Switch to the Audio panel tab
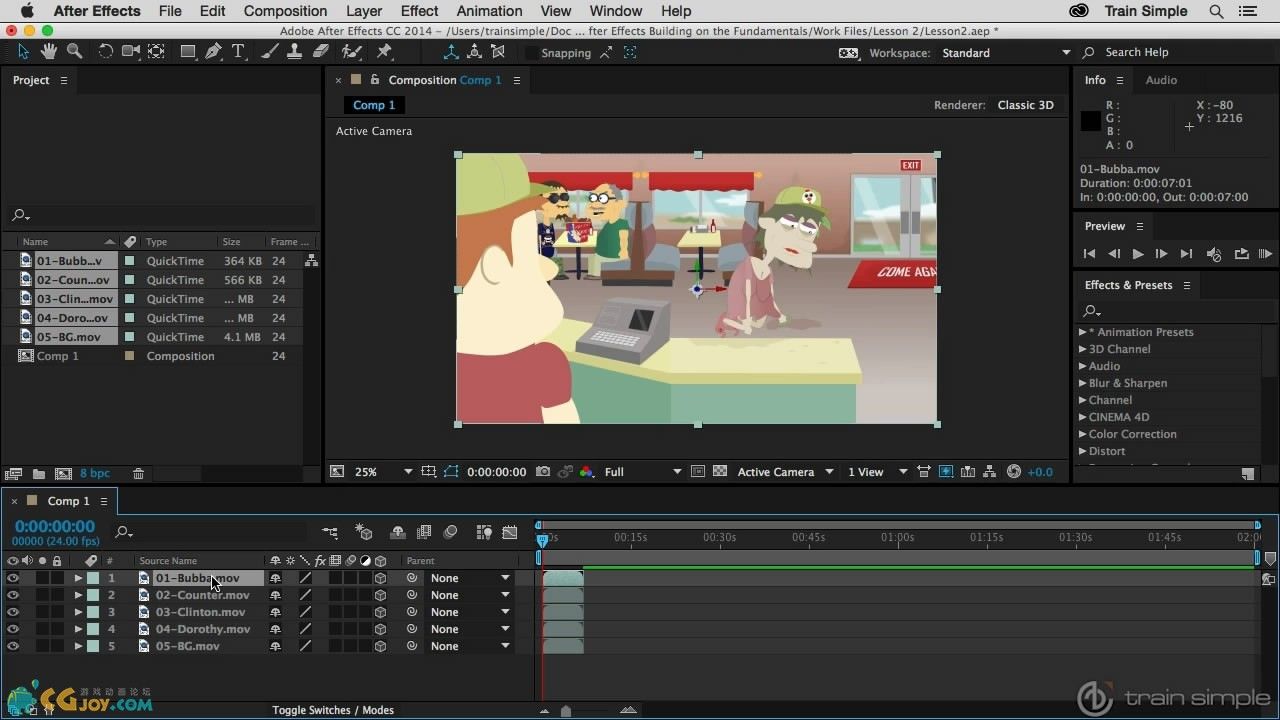The width and height of the screenshot is (1280, 720). point(1161,80)
